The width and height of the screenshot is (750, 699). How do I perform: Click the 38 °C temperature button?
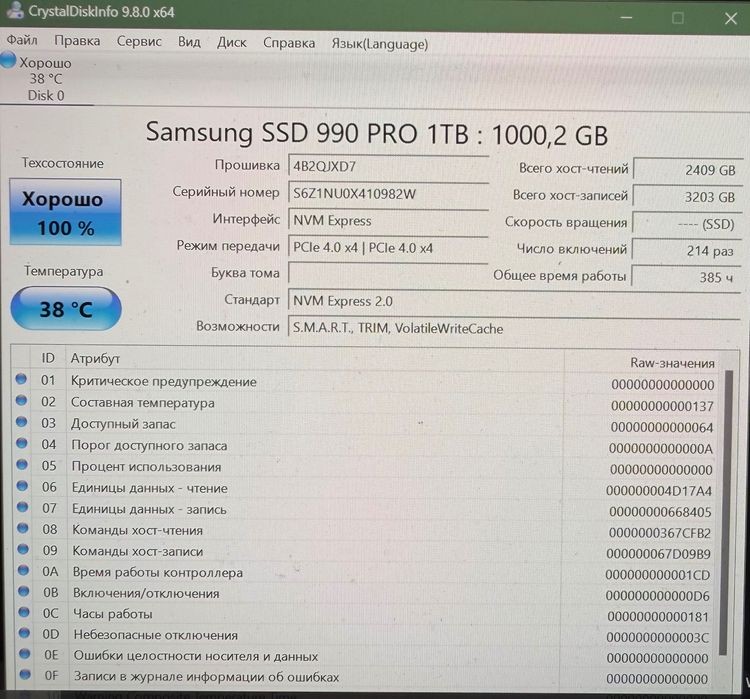[66, 309]
